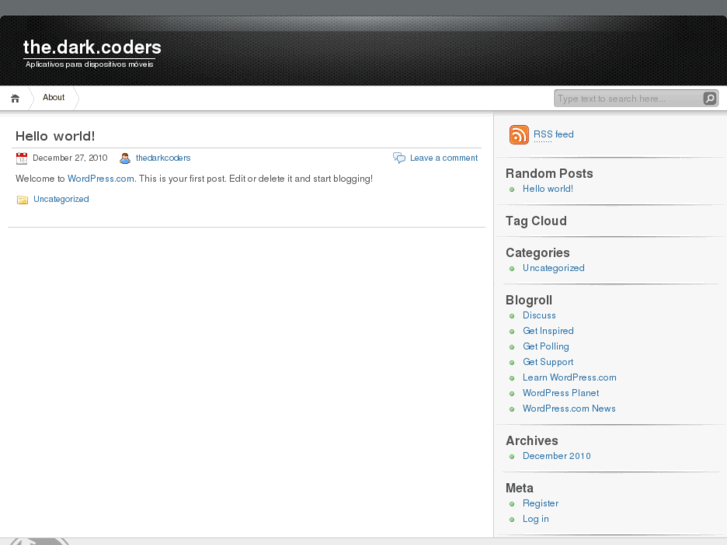Click the Log in link
This screenshot has width=727, height=545.
tap(536, 519)
